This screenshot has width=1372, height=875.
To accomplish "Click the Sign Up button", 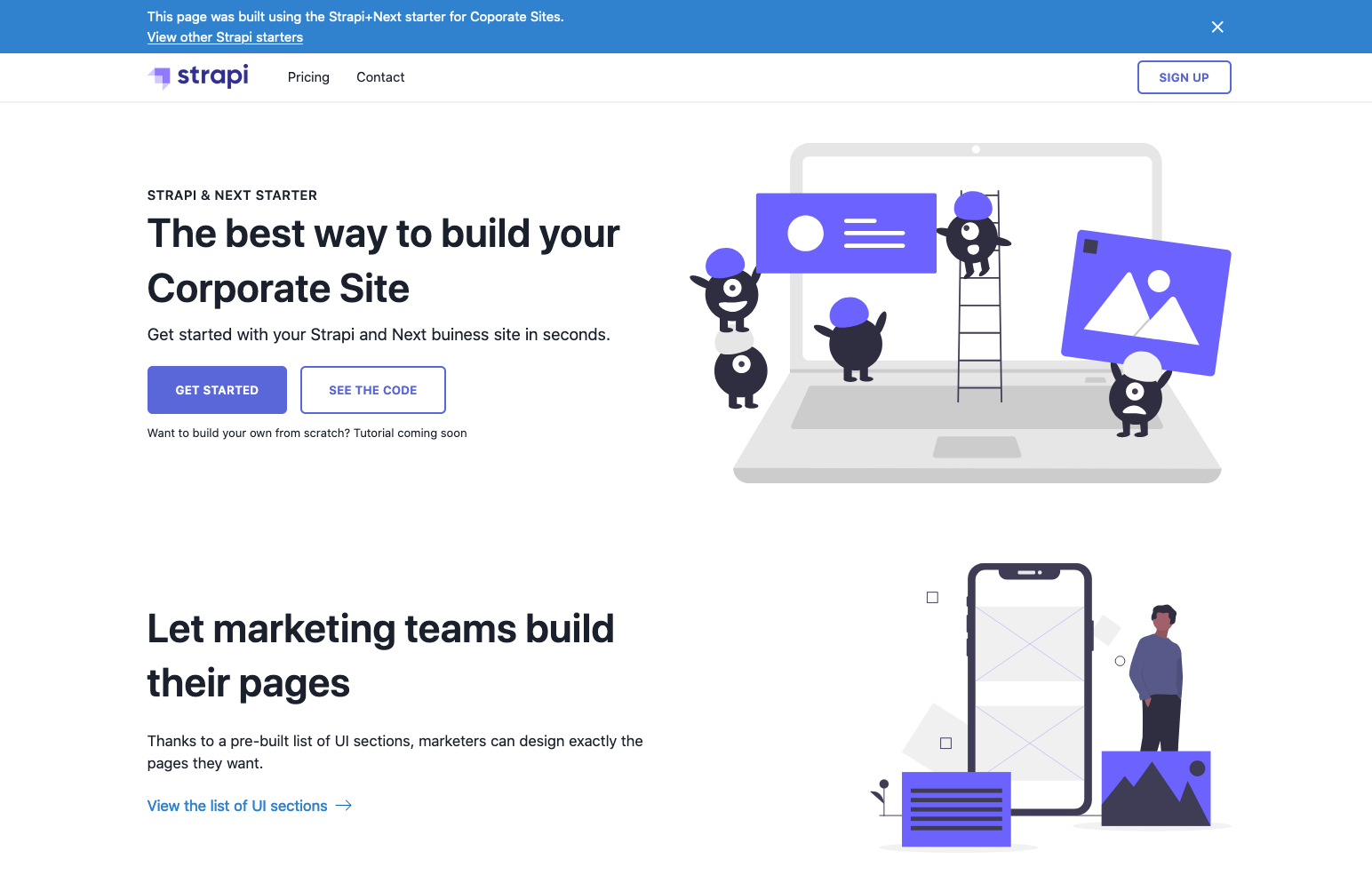I will click(1184, 77).
